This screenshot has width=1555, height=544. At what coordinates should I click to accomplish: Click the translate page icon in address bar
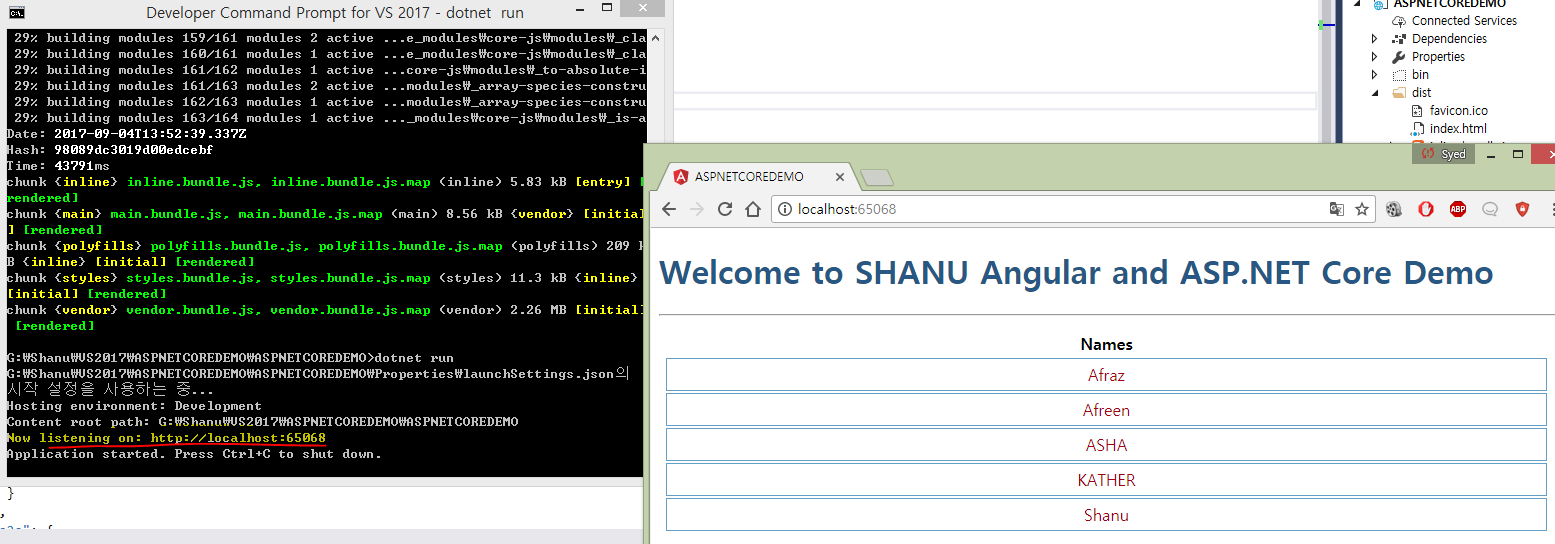coord(1337,209)
